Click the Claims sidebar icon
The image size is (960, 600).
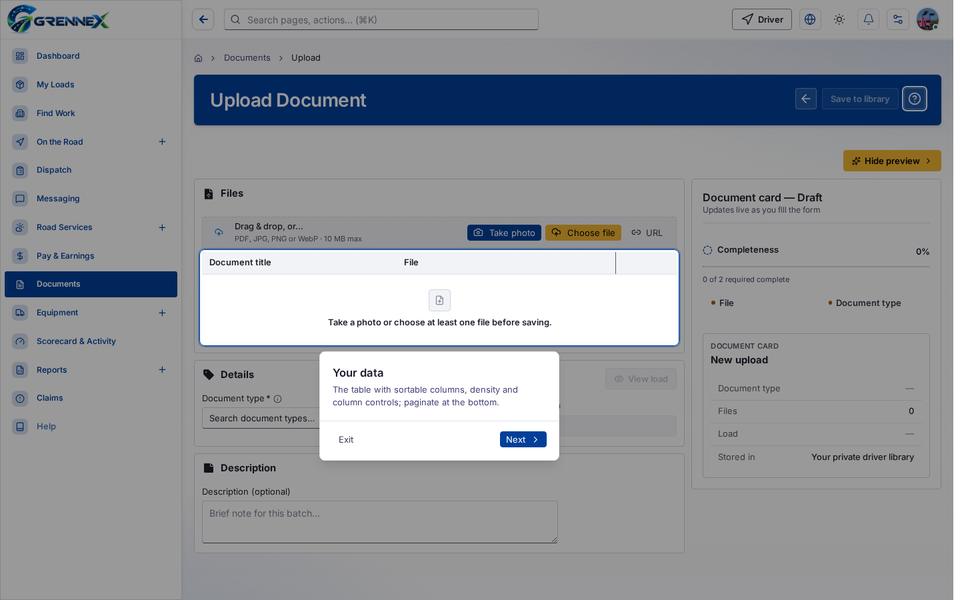[20, 398]
